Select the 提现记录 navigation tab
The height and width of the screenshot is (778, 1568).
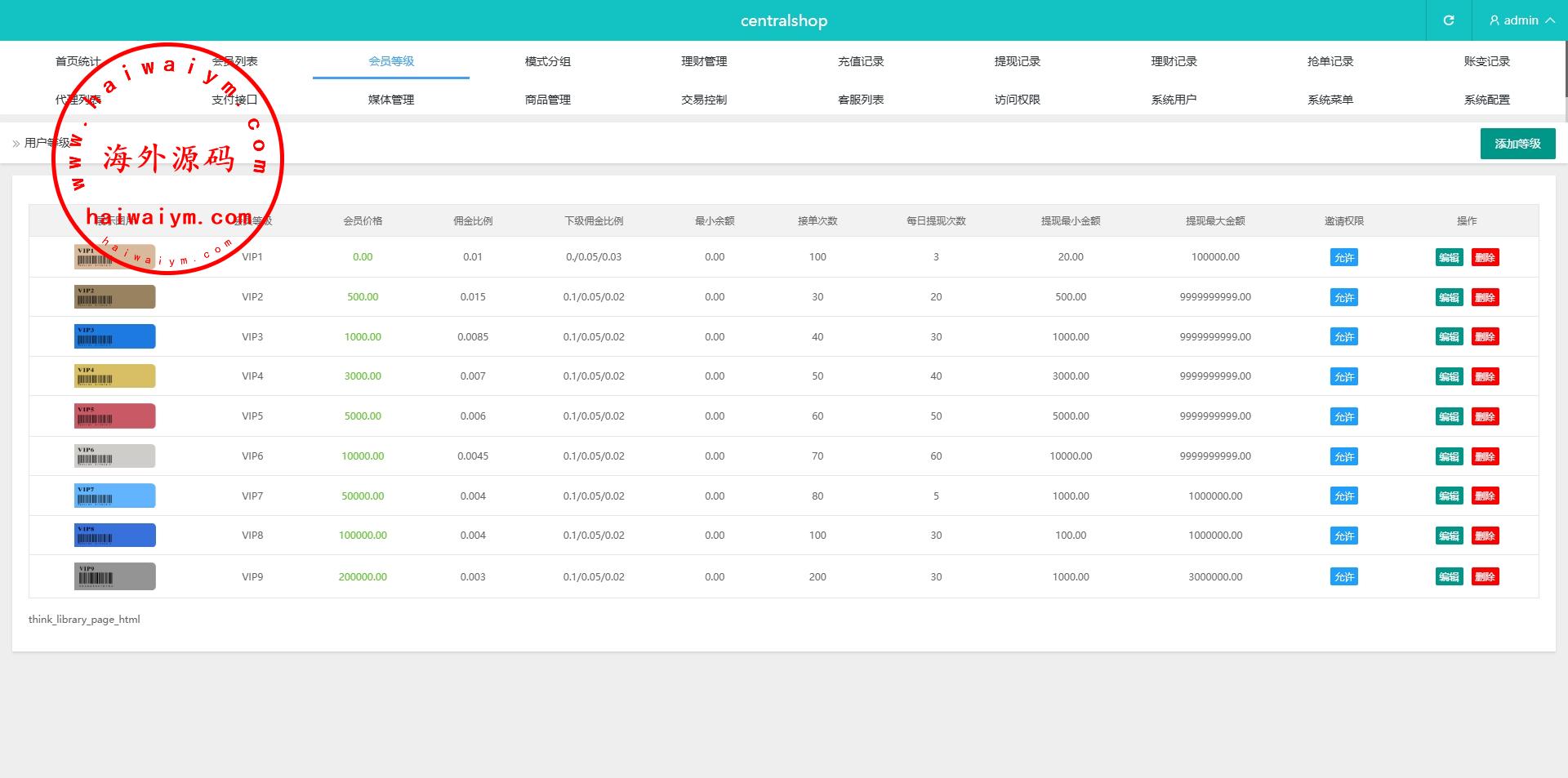1017,61
